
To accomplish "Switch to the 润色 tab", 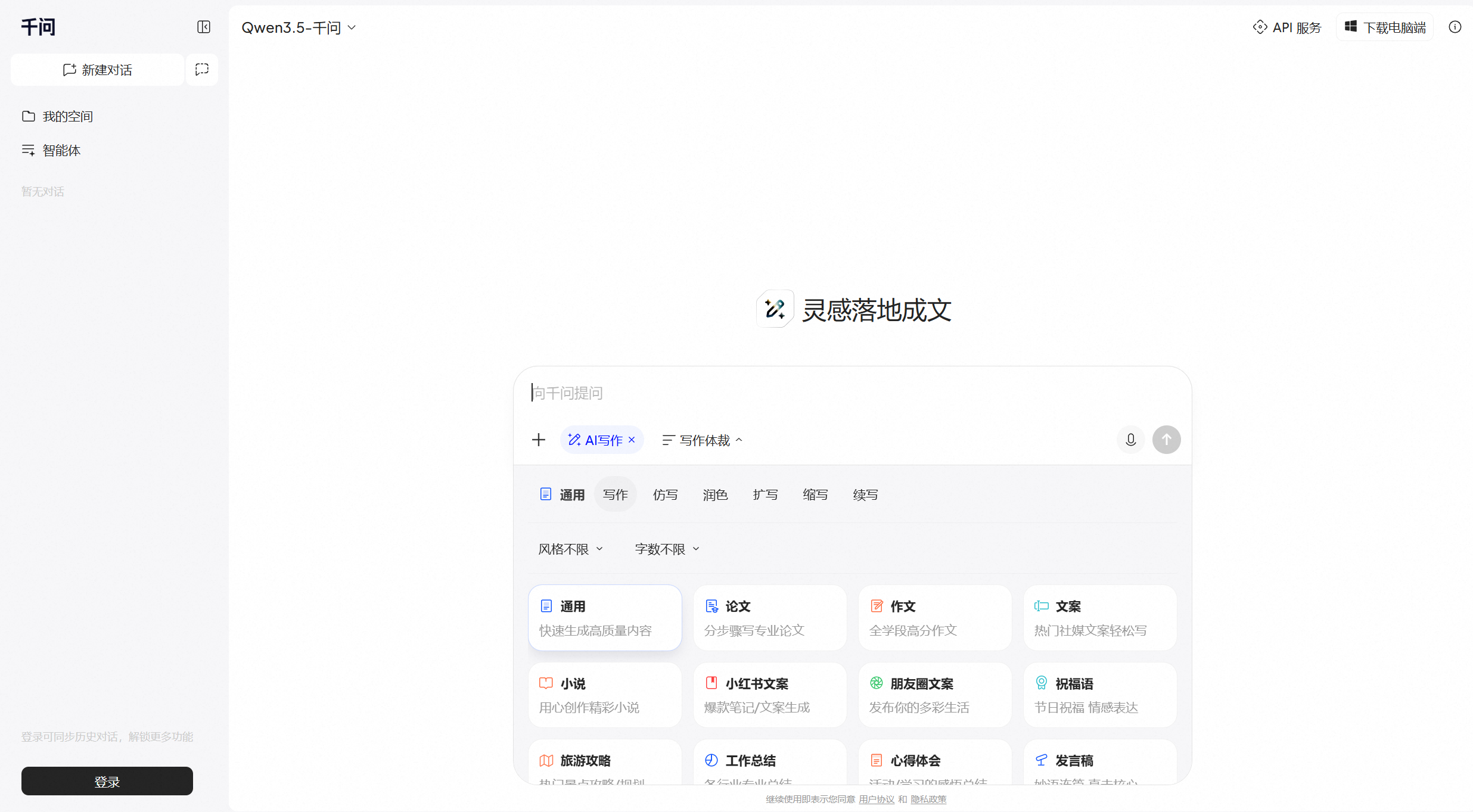I will [x=716, y=494].
